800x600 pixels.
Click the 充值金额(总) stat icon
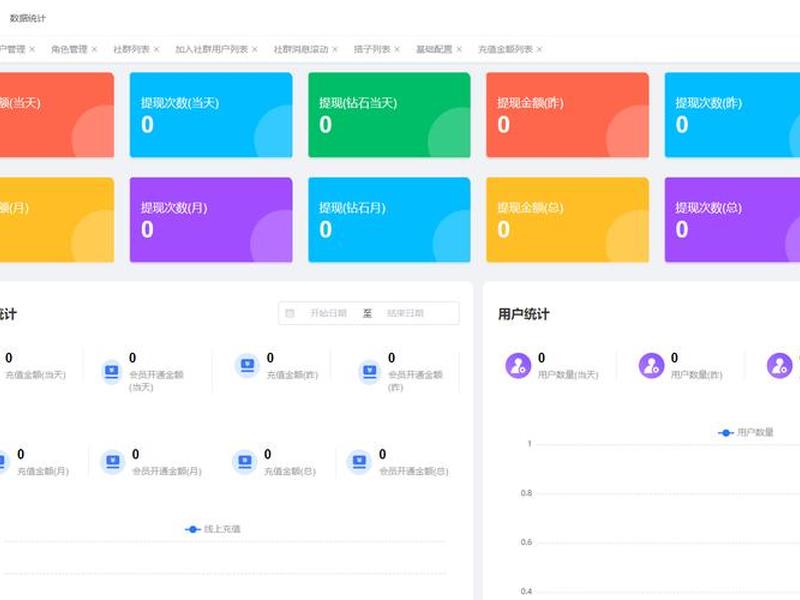point(244,462)
